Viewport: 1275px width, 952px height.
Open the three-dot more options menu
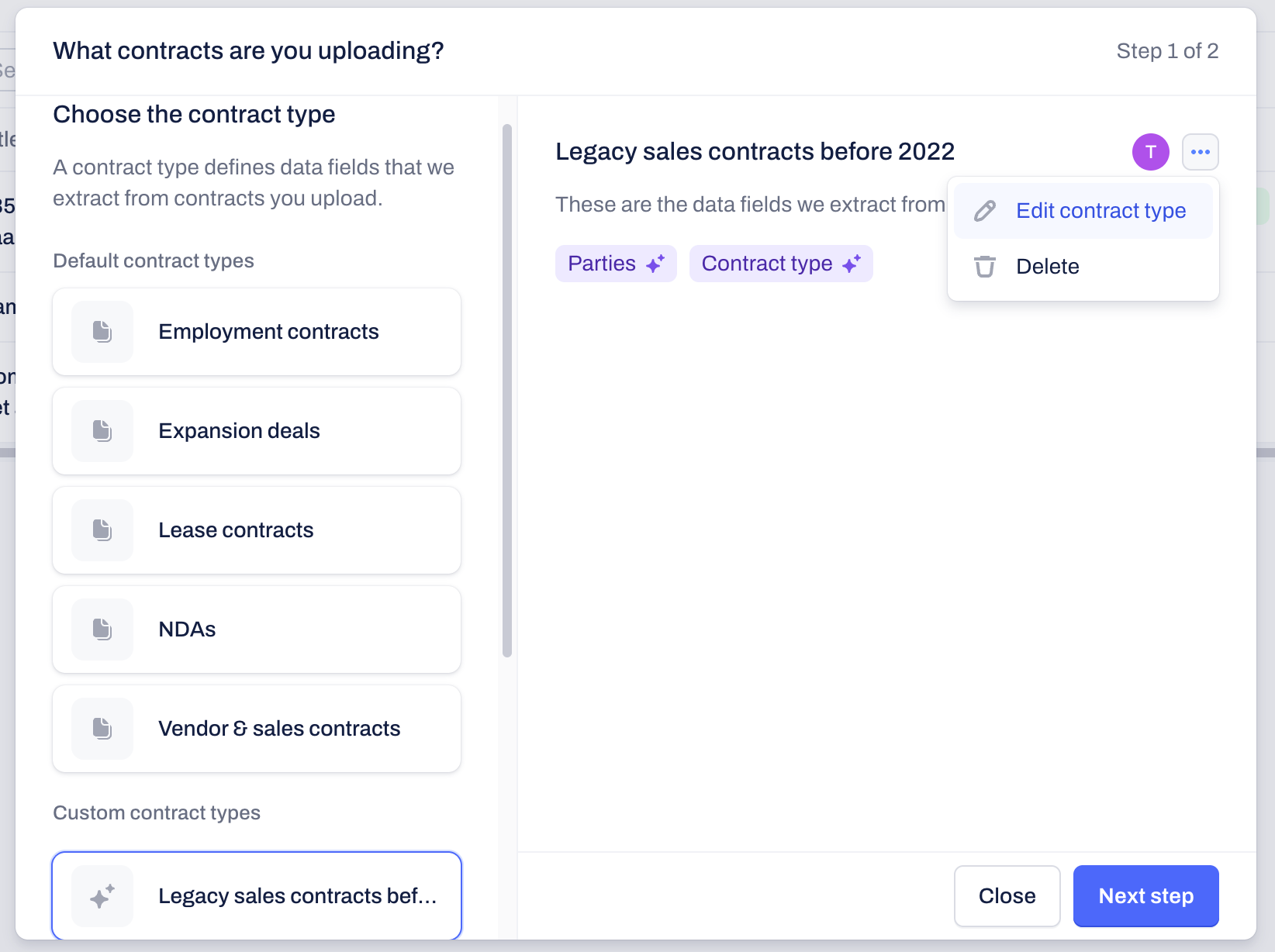1201,152
